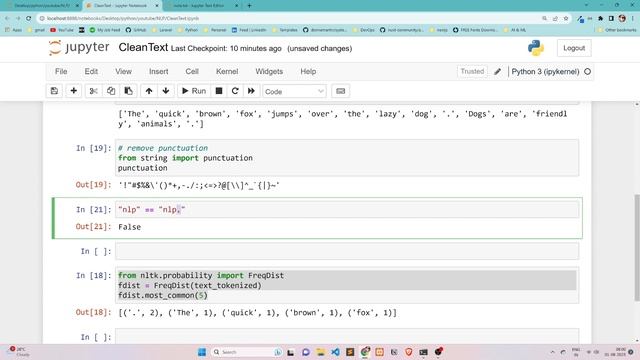Viewport: 640px width, 360px height.
Task: Click the Out[18] most_common output
Action: pyautogui.click(x=257, y=313)
